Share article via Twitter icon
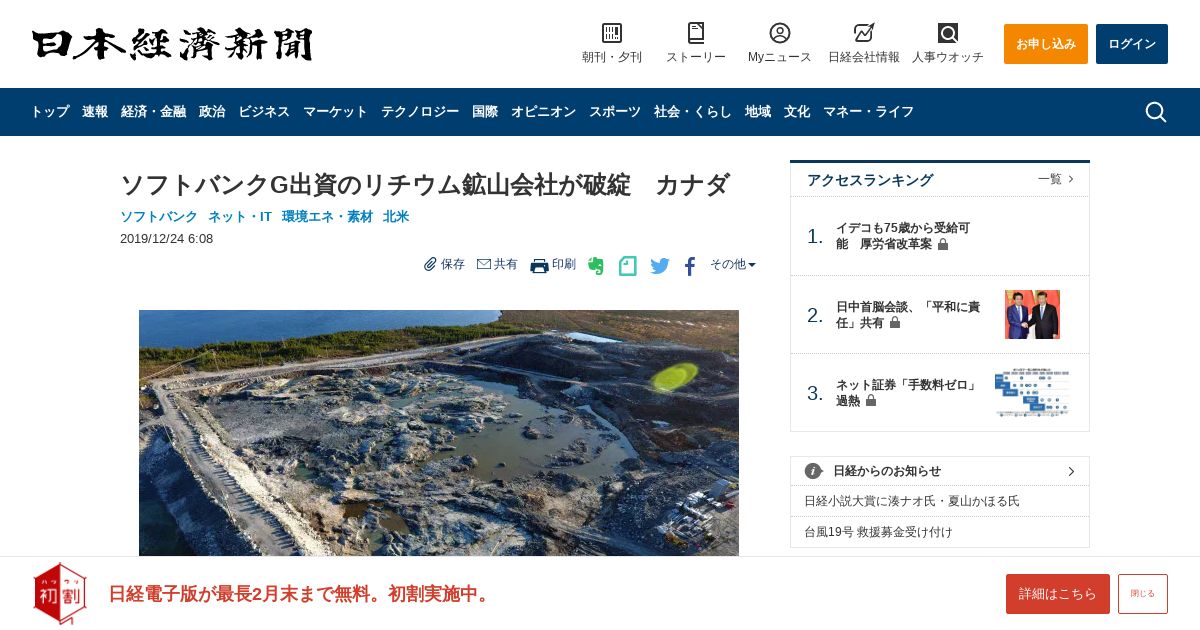 pyautogui.click(x=660, y=266)
